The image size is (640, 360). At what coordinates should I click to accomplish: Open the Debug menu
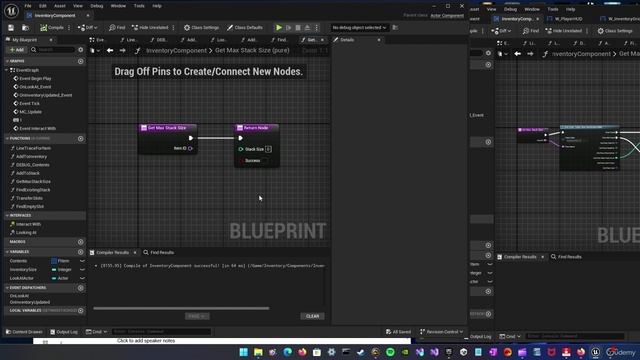click(97, 6)
